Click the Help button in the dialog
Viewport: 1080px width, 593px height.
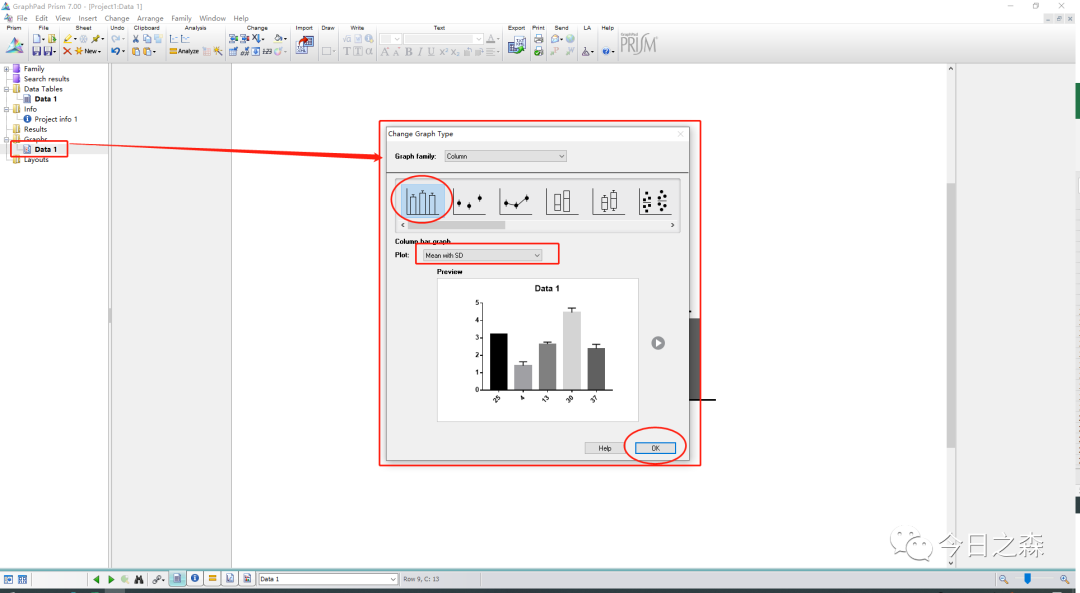pyautogui.click(x=605, y=448)
